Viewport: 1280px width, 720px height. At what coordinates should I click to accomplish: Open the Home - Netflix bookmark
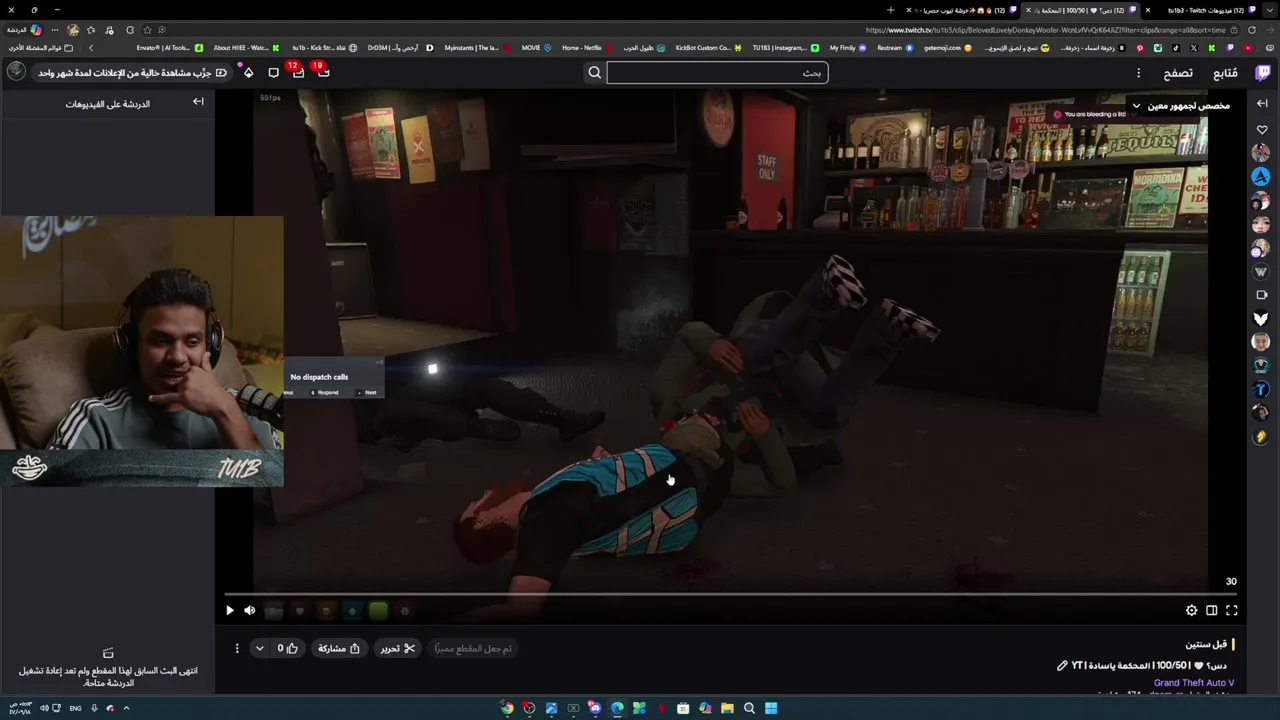pyautogui.click(x=586, y=48)
